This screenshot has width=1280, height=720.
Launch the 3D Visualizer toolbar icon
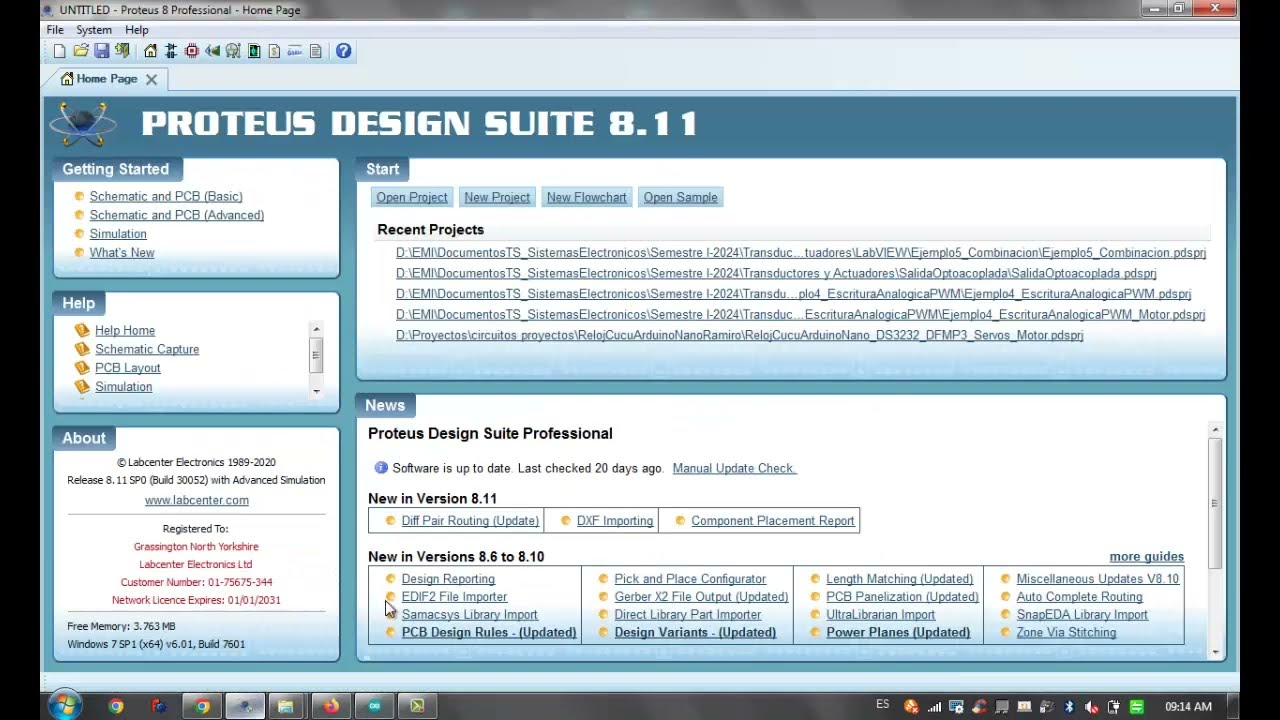tap(212, 51)
